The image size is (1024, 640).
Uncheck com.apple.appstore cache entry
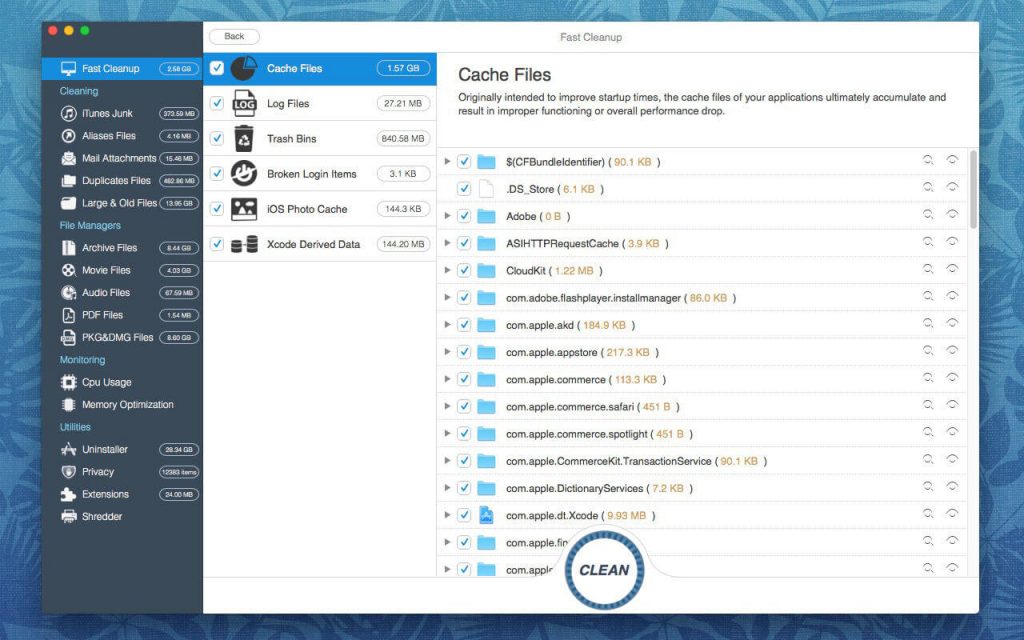(464, 351)
